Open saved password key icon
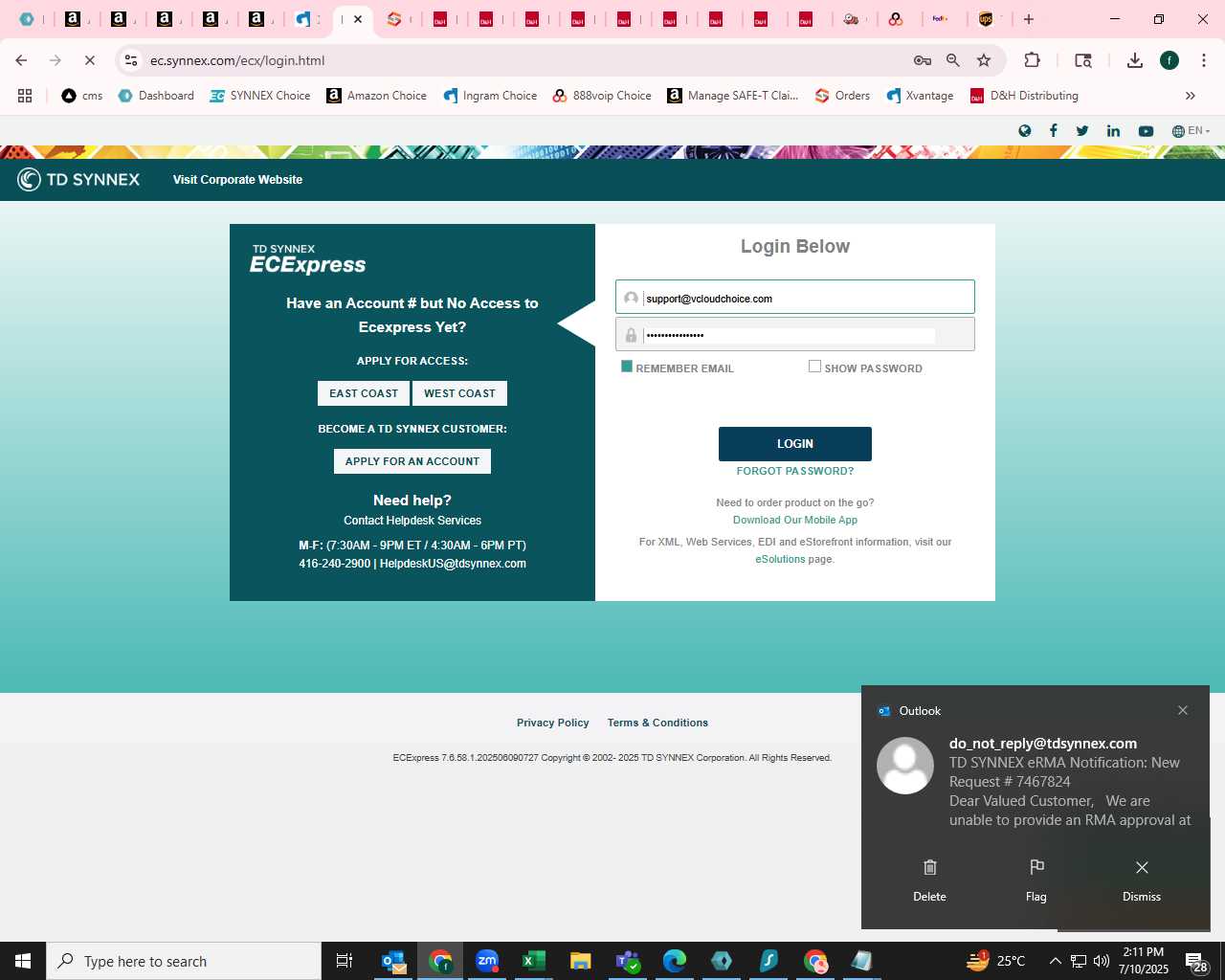 [x=923, y=60]
